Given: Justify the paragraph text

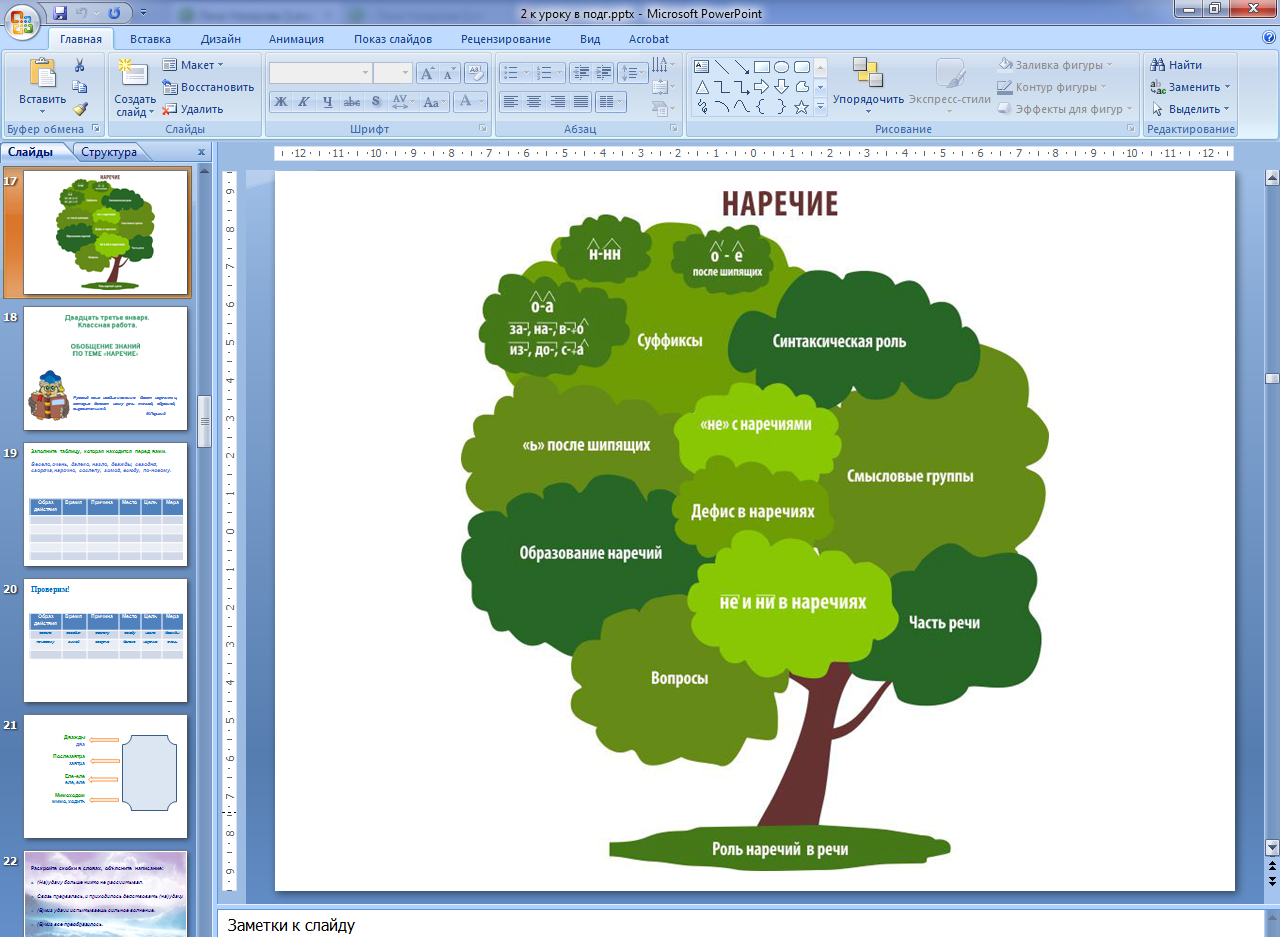Looking at the screenshot, I should pyautogui.click(x=580, y=101).
